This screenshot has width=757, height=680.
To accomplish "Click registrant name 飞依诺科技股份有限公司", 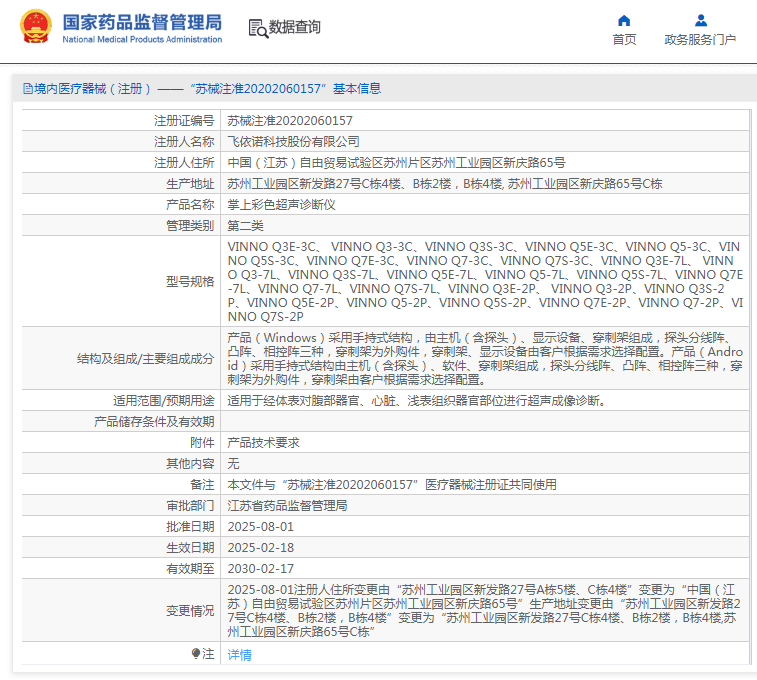I will click(293, 141).
